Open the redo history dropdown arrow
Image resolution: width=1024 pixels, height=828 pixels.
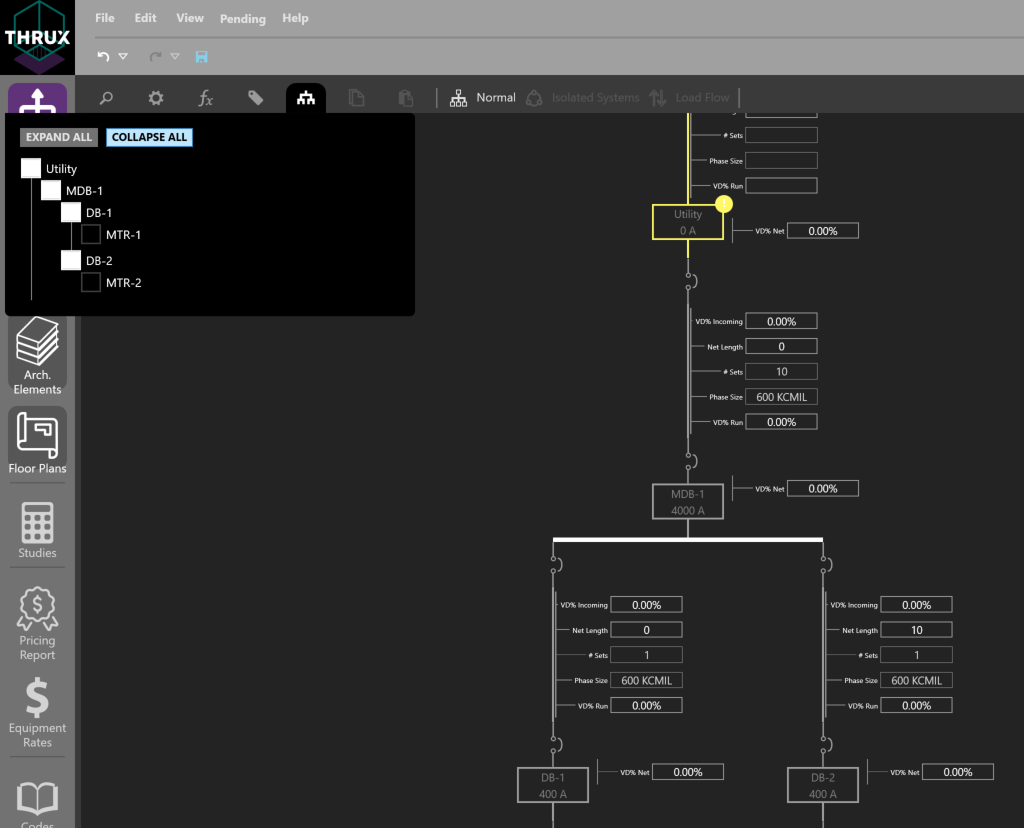175,57
